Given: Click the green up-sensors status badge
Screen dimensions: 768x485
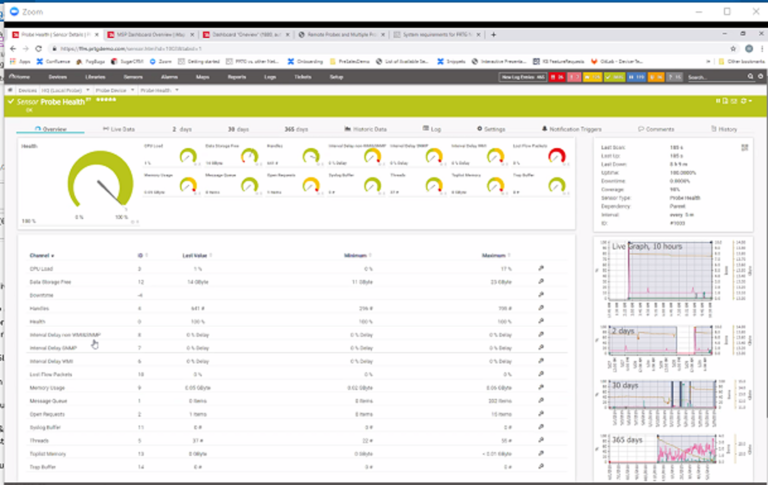Looking at the screenshot, I should click(614, 77).
